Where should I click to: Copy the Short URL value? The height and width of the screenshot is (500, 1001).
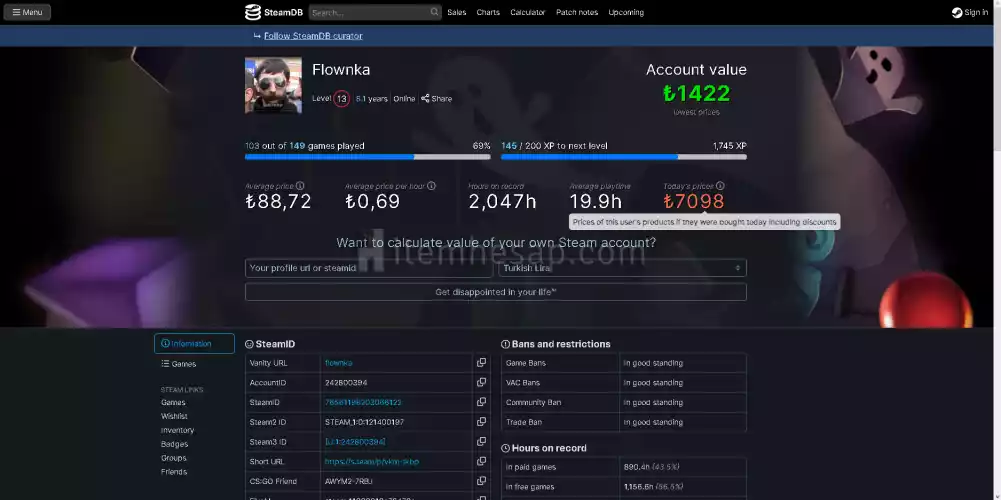click(481, 462)
